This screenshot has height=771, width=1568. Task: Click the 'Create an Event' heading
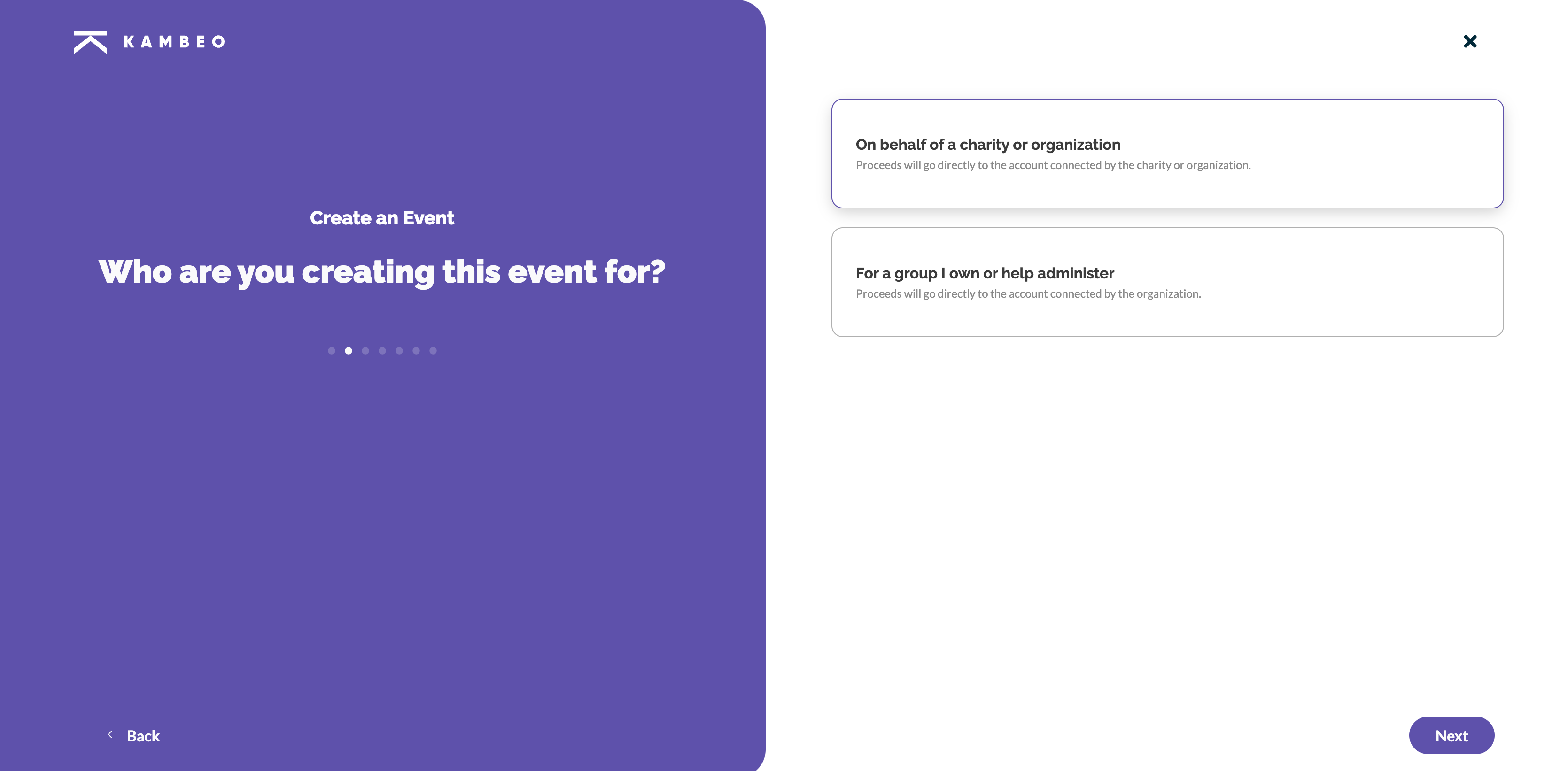coord(382,218)
